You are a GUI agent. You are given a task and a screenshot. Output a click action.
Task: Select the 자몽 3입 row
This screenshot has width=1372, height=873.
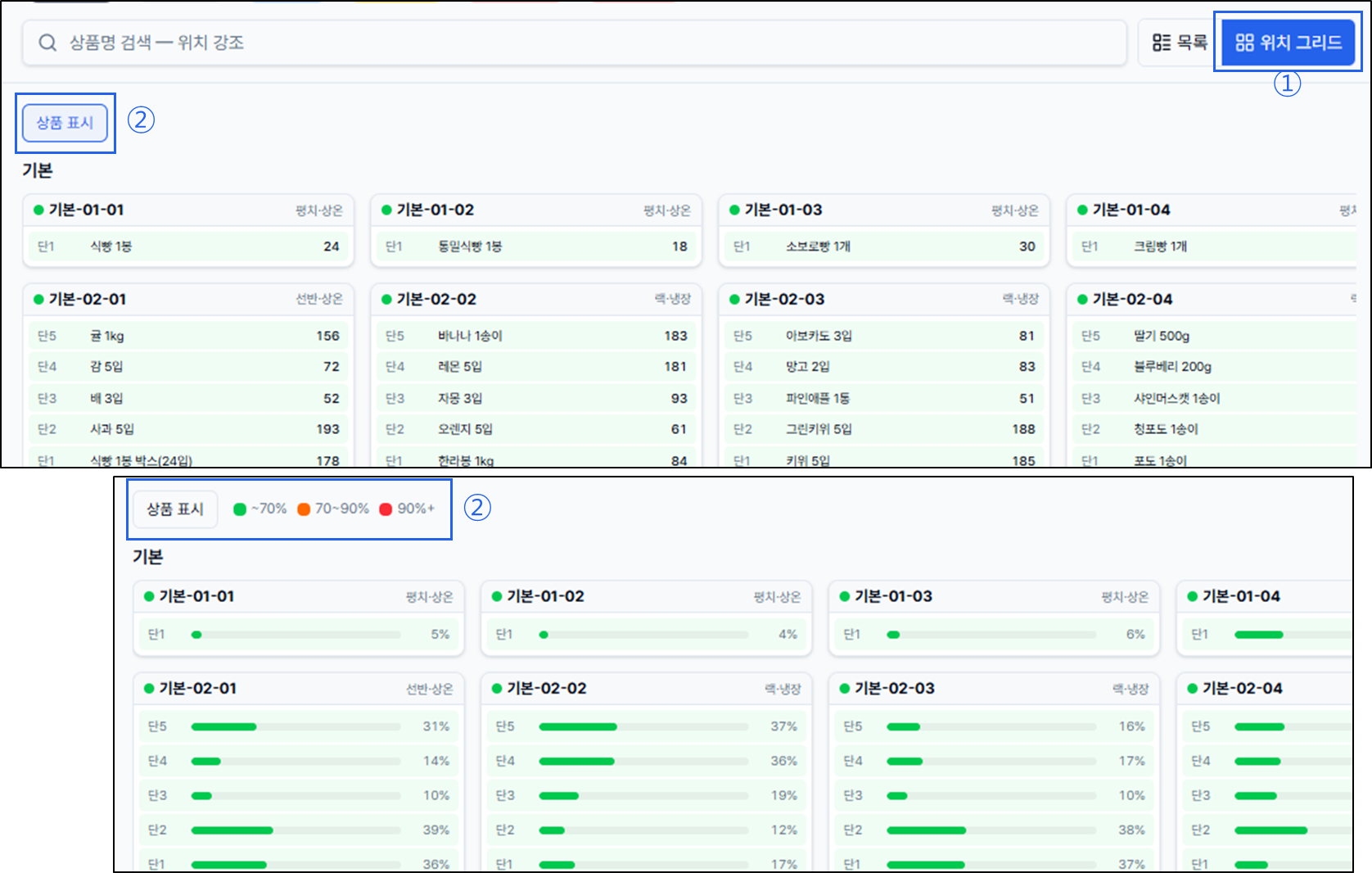536,399
